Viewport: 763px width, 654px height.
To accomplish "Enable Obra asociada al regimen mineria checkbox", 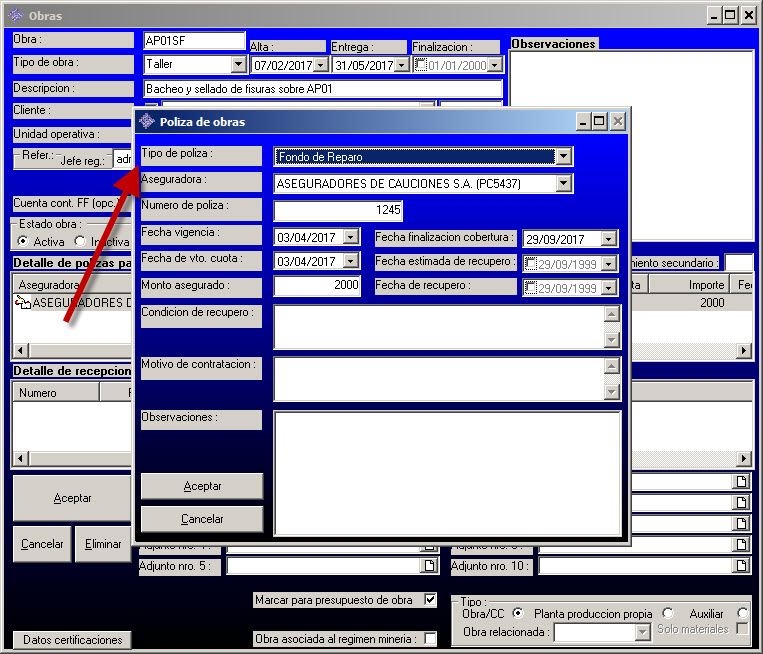I will coord(430,639).
